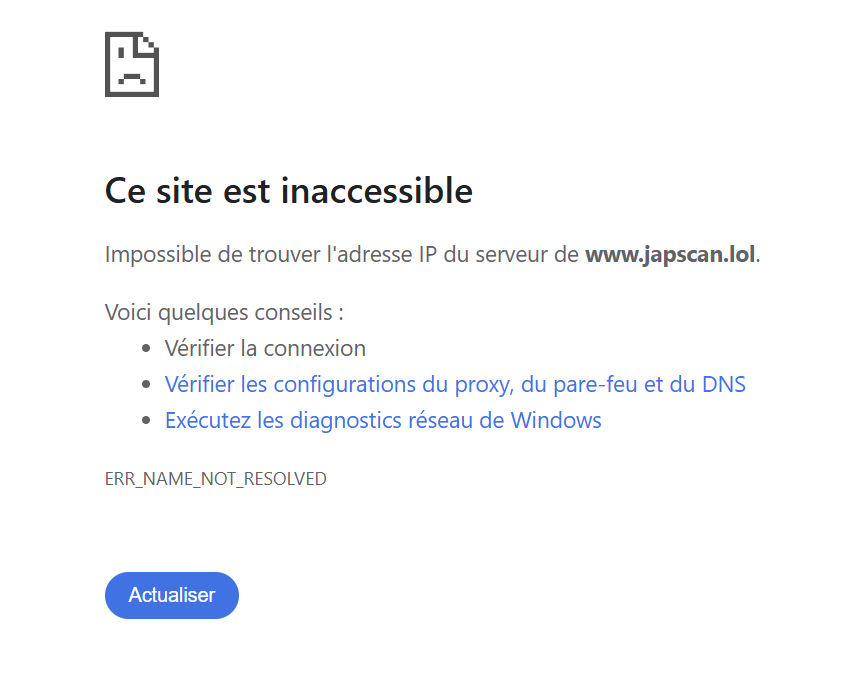The width and height of the screenshot is (841, 681).
Task: Click the sad page error icon
Action: 132,64
